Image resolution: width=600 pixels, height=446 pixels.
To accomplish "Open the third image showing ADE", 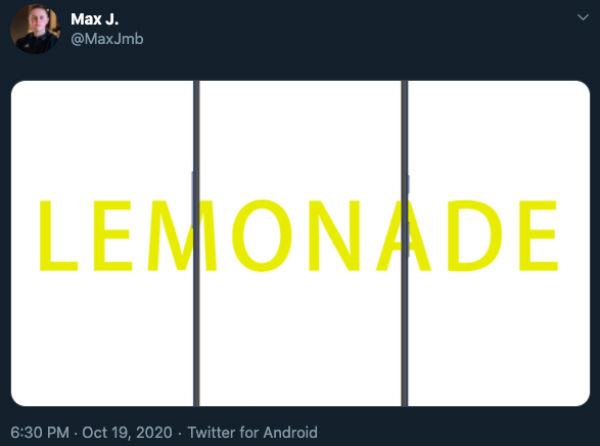I will [499, 243].
